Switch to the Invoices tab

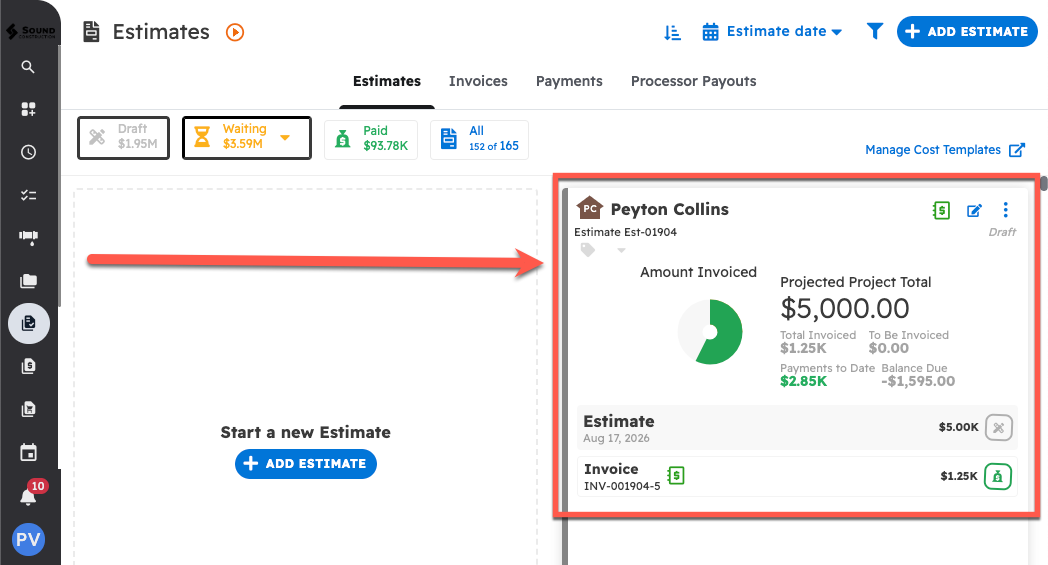[x=478, y=81]
